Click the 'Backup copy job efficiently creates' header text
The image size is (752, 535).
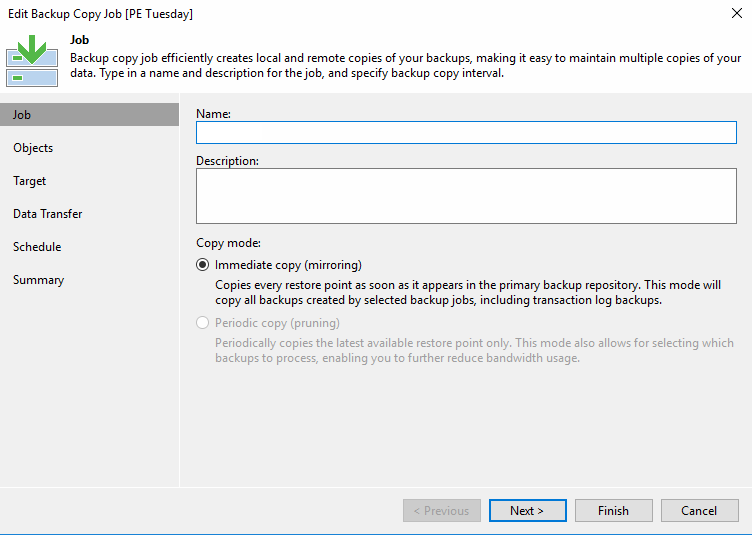tap(405, 66)
